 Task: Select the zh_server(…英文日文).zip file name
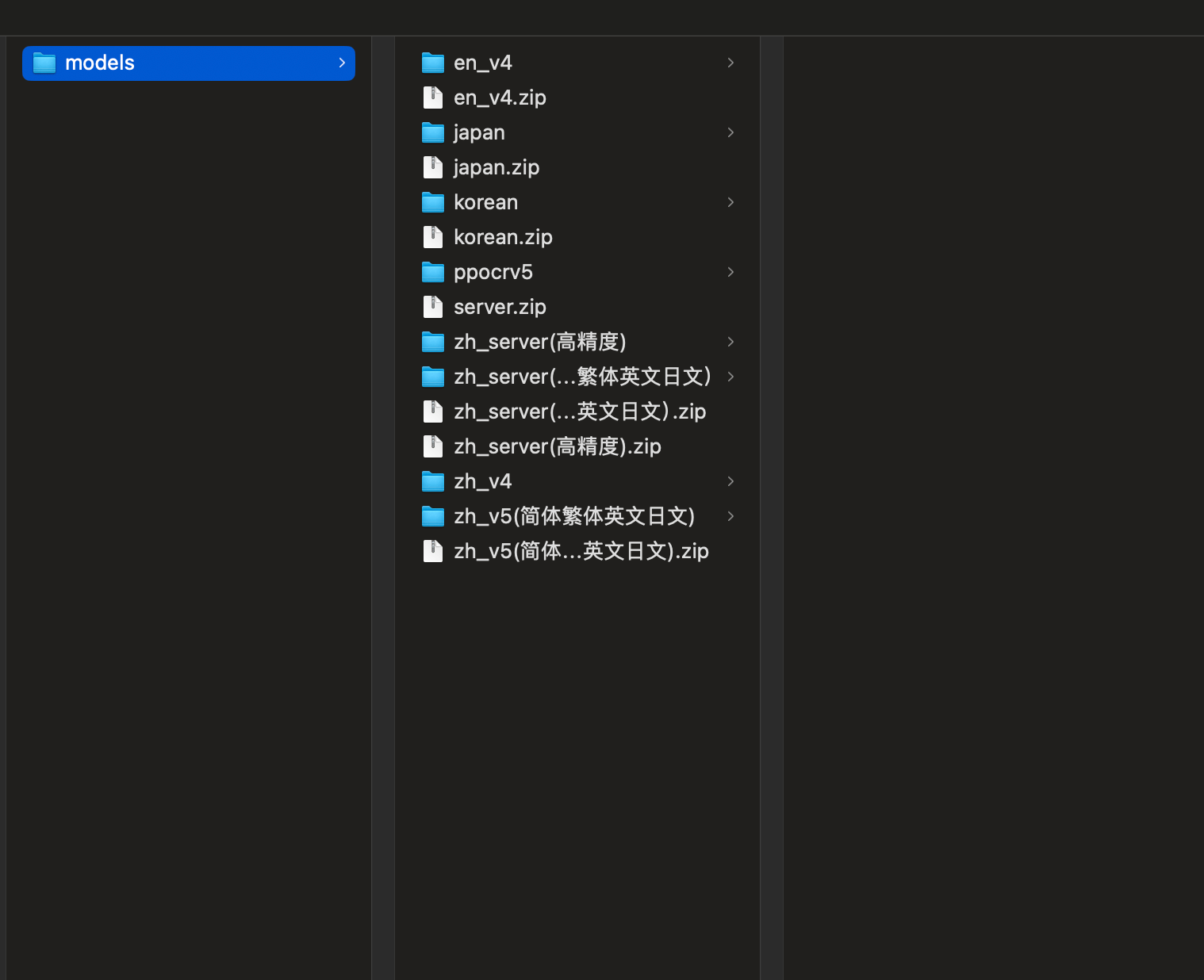pyautogui.click(x=580, y=412)
